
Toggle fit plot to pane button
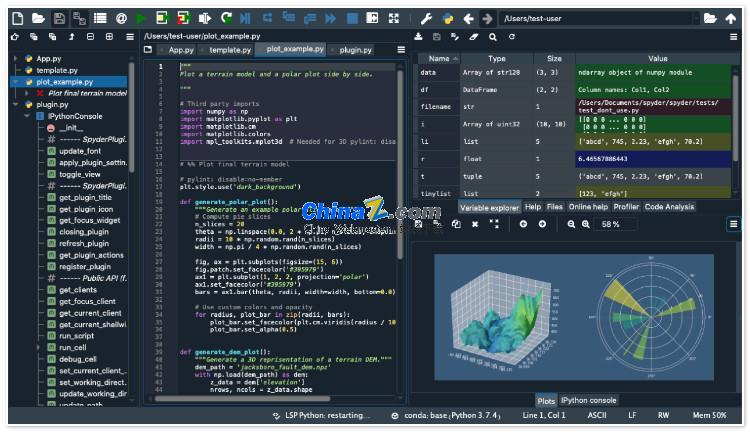pyautogui.click(x=494, y=224)
